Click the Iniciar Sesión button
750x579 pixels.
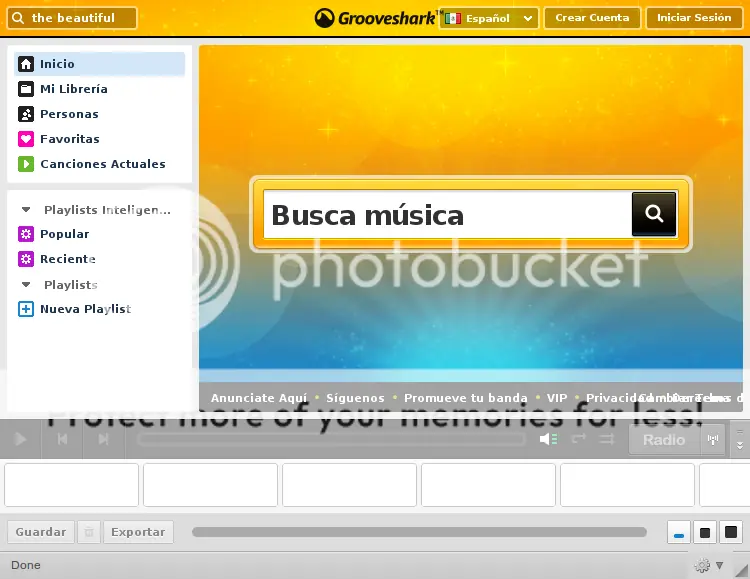pos(694,18)
